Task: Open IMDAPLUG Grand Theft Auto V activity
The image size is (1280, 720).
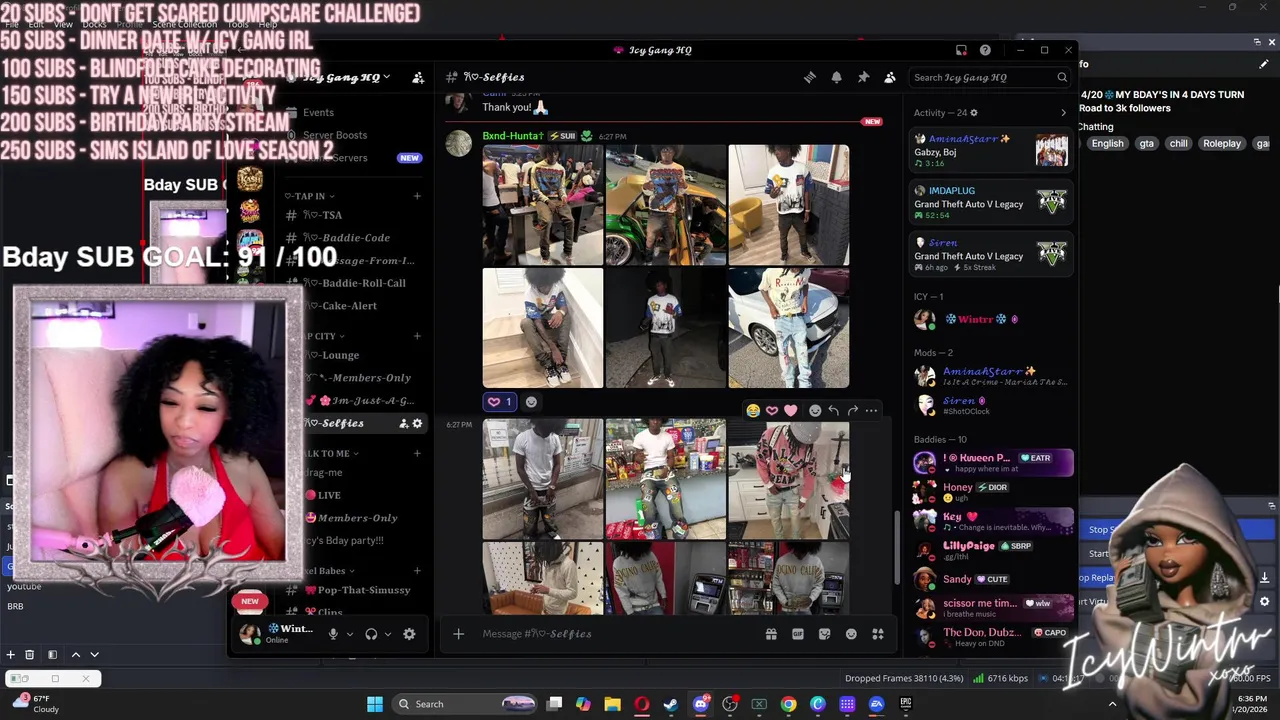Action: (992, 203)
